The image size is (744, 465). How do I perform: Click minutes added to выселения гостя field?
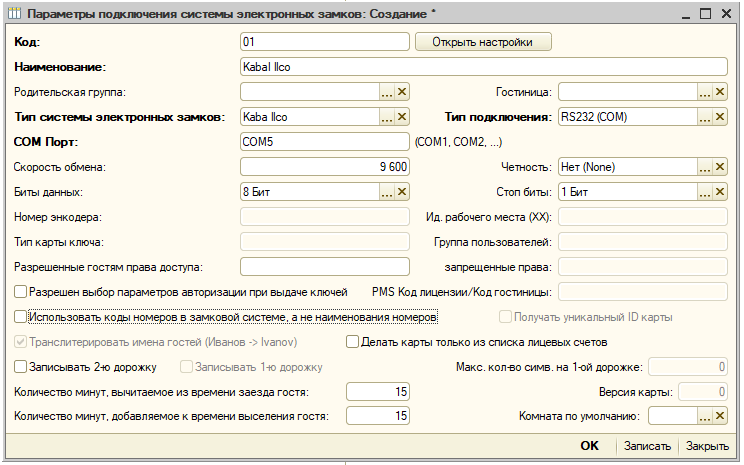(378, 416)
